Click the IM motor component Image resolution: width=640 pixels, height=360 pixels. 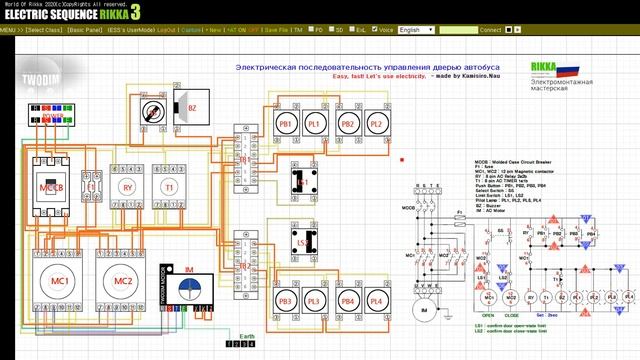(x=187, y=288)
